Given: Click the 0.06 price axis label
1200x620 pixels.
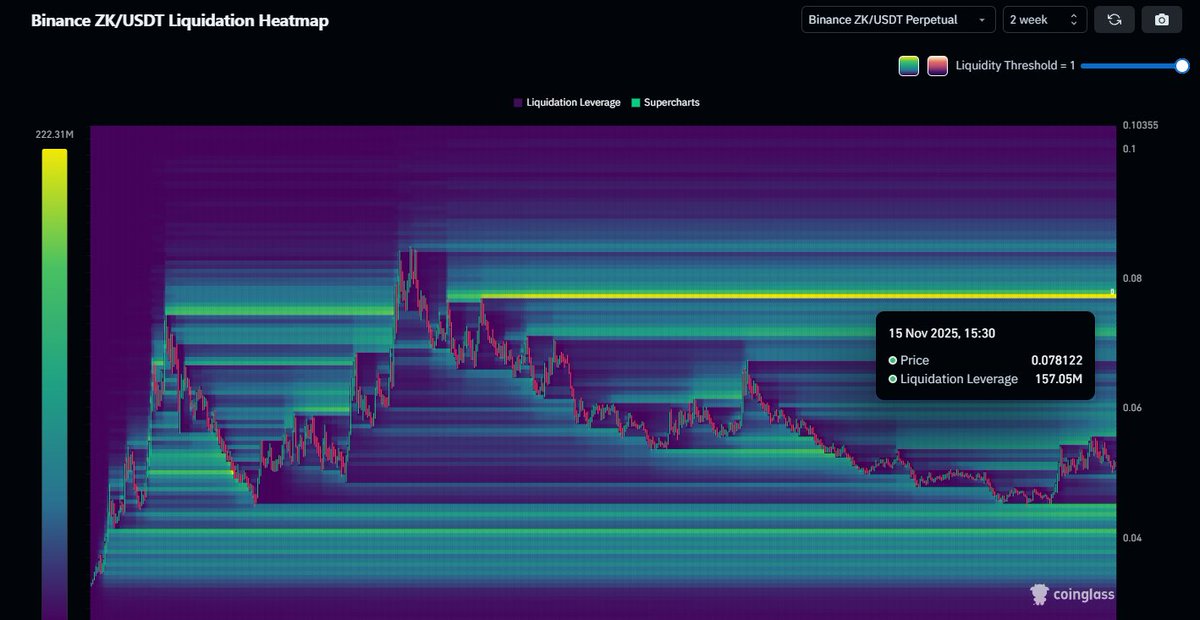Looking at the screenshot, I should click(x=1131, y=408).
